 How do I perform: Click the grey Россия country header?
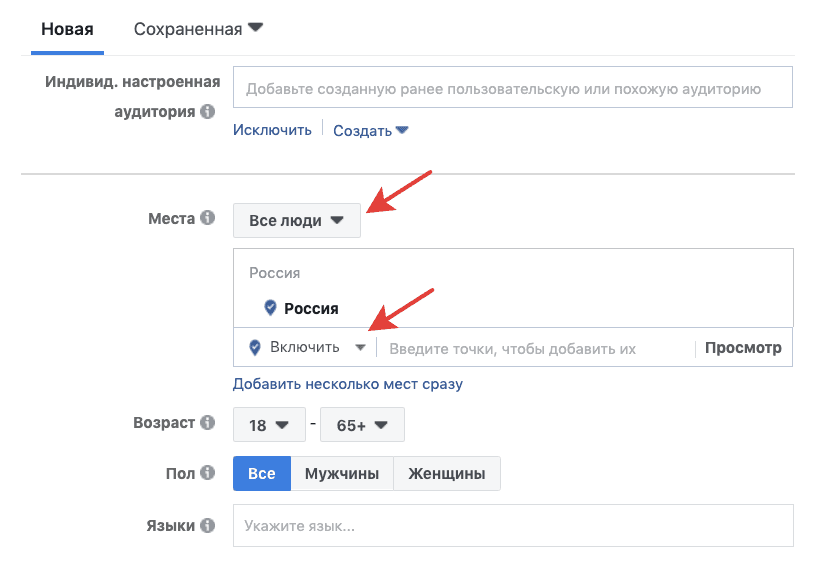click(275, 273)
